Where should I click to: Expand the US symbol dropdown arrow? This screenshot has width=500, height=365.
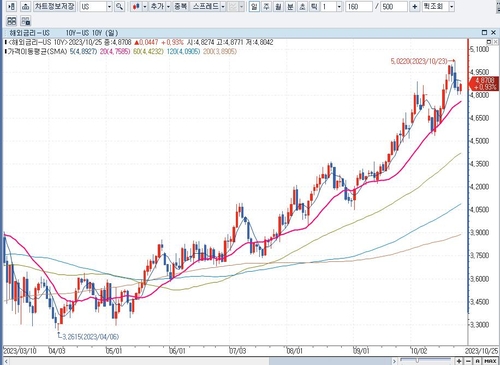click(109, 6)
